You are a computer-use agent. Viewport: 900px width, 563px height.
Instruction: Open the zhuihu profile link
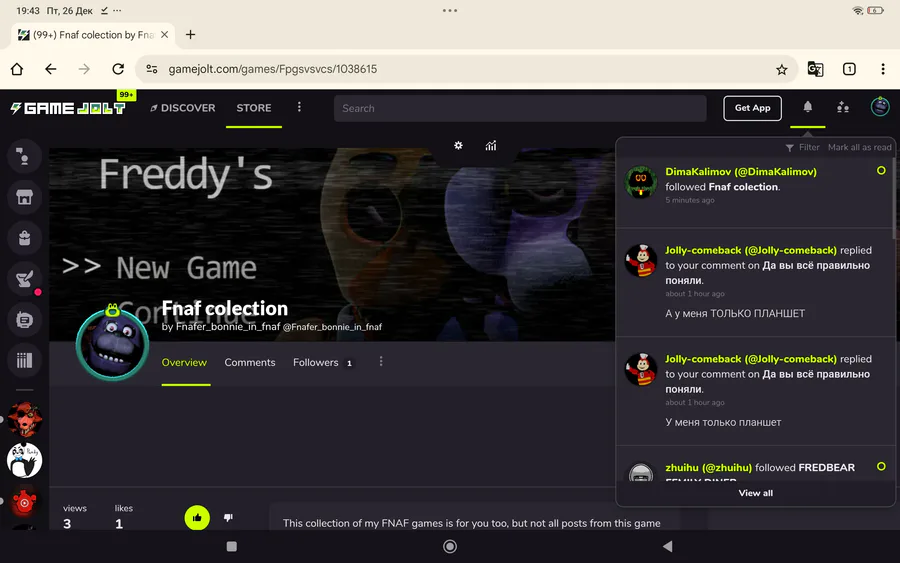click(x=708, y=468)
